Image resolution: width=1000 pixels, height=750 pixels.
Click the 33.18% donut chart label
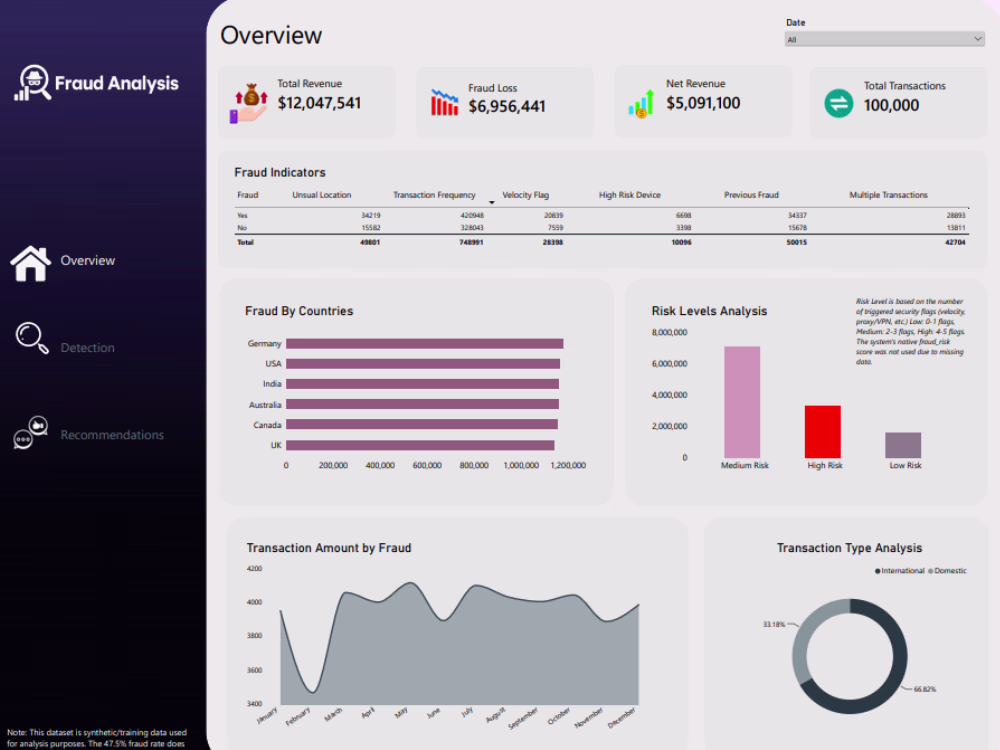(774, 624)
